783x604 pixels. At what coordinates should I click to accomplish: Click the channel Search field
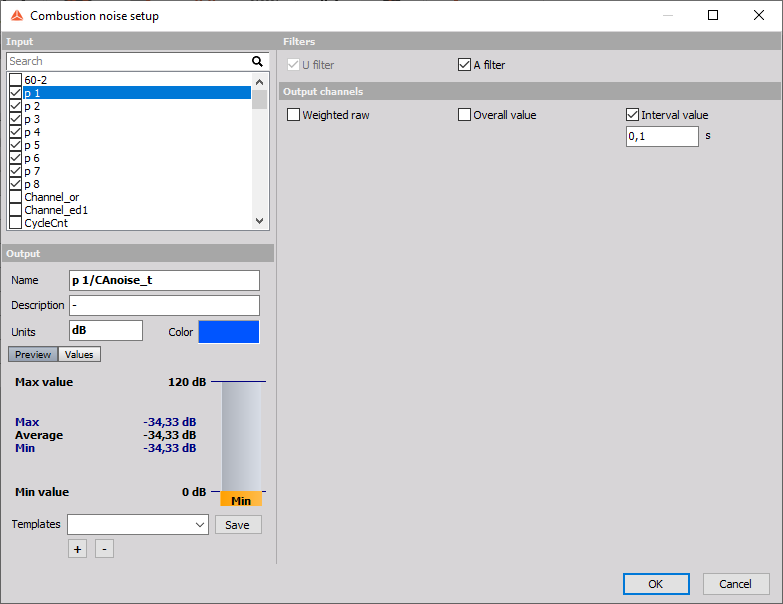[x=129, y=61]
